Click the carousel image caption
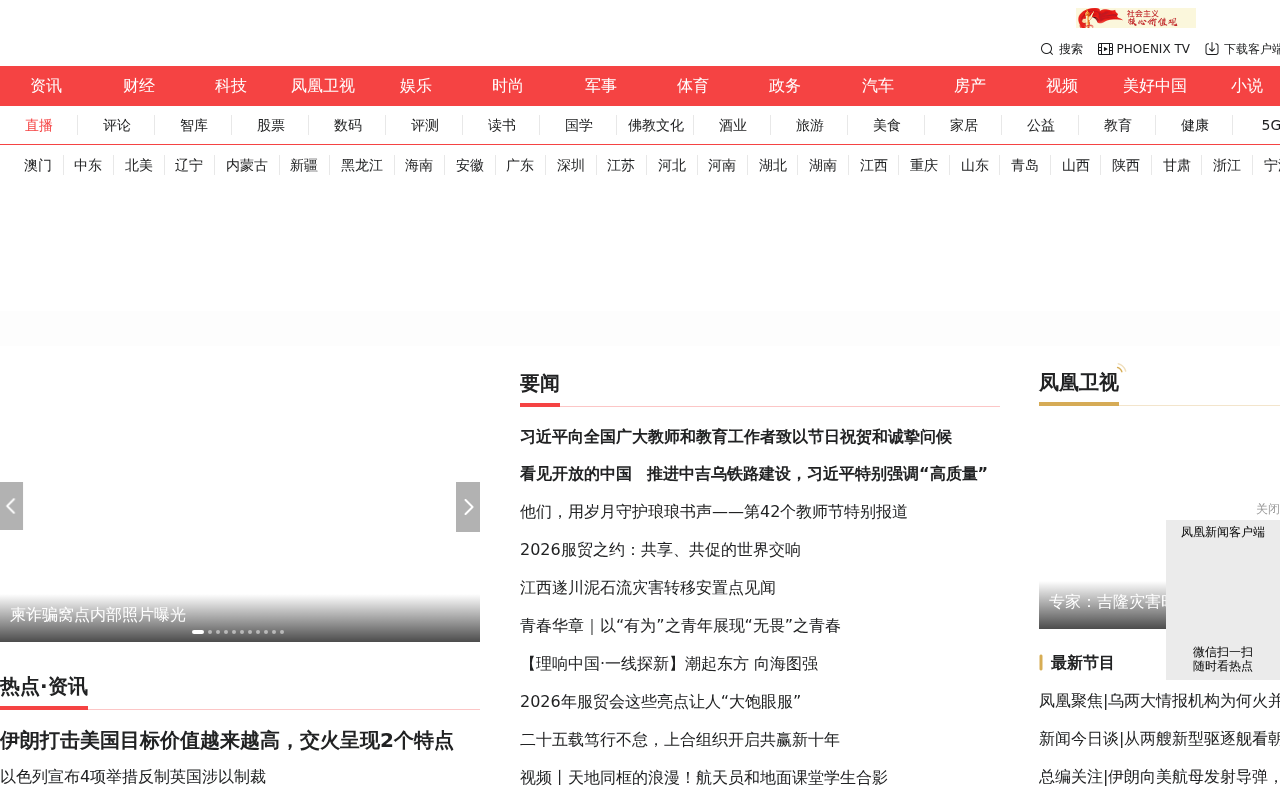 click(x=98, y=615)
